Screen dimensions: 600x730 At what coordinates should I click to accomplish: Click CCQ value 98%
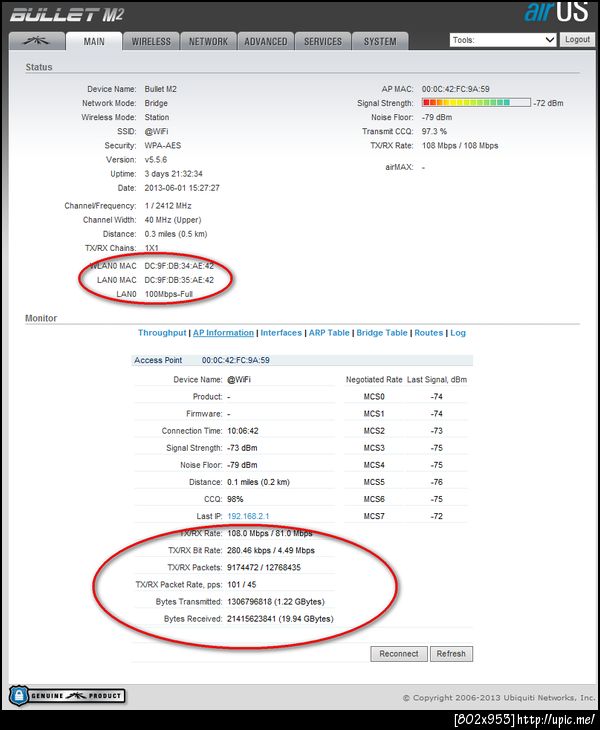pyautogui.click(x=235, y=499)
